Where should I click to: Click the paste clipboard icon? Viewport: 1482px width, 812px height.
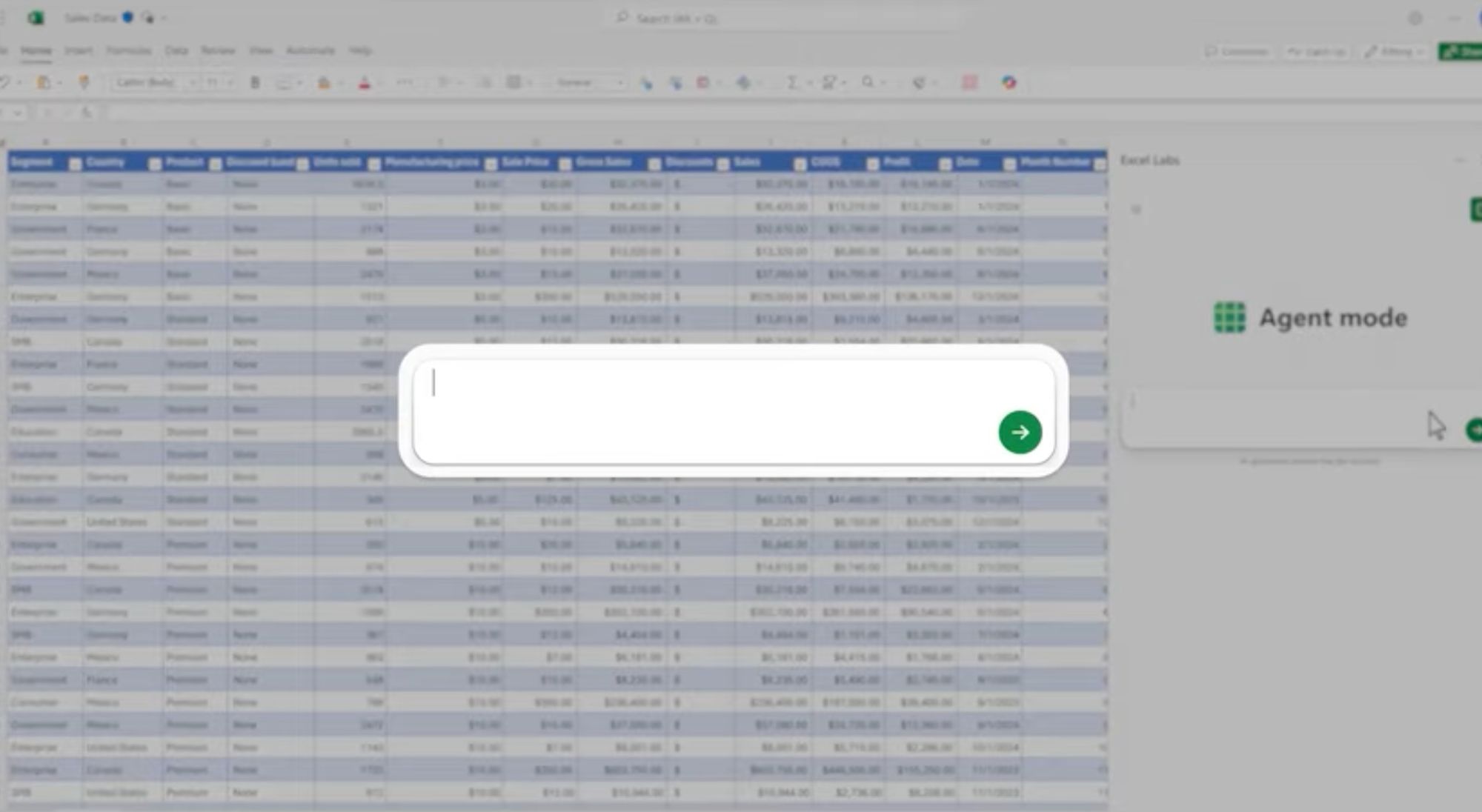[x=44, y=82]
